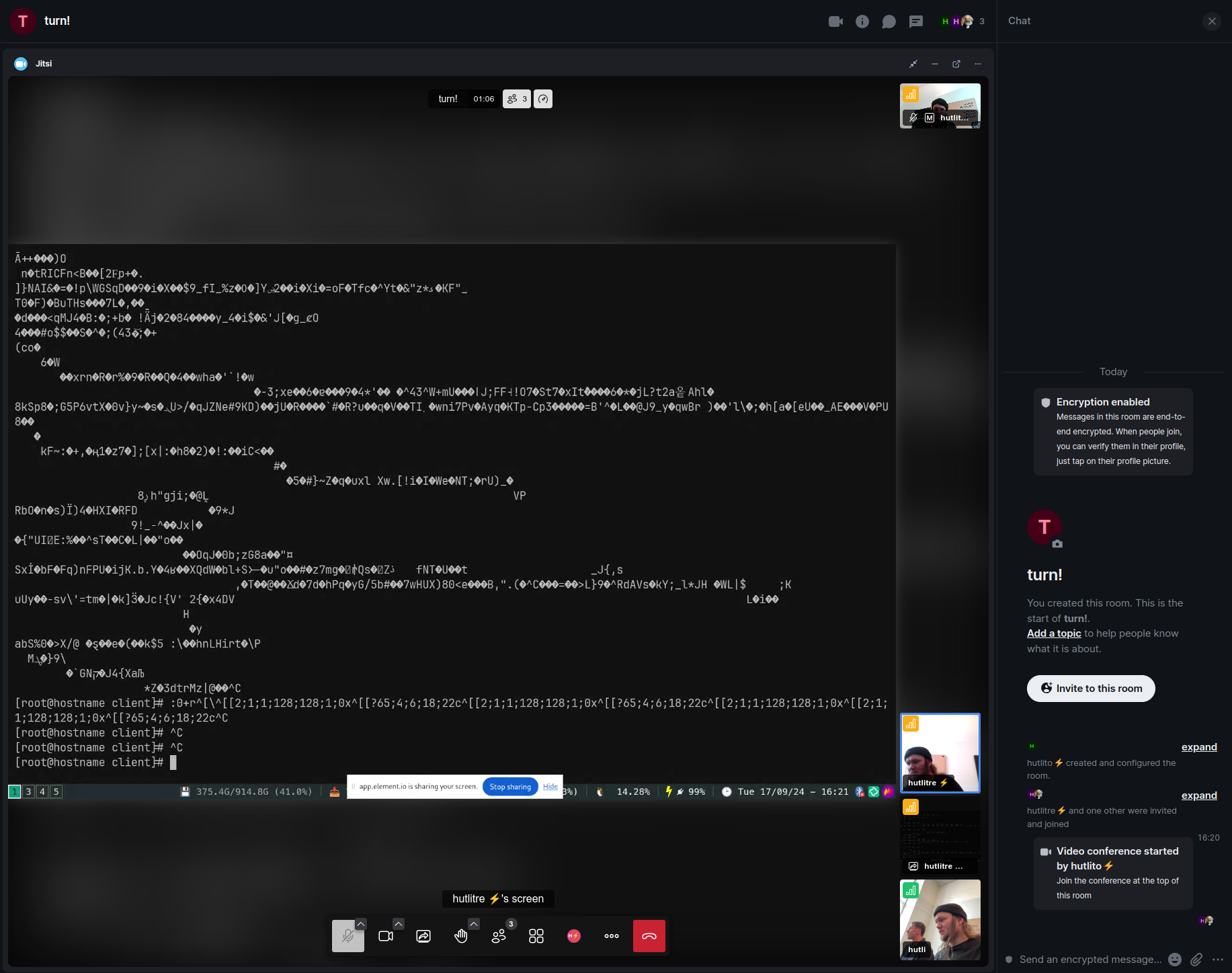Toggle the camera on or off

point(386,936)
